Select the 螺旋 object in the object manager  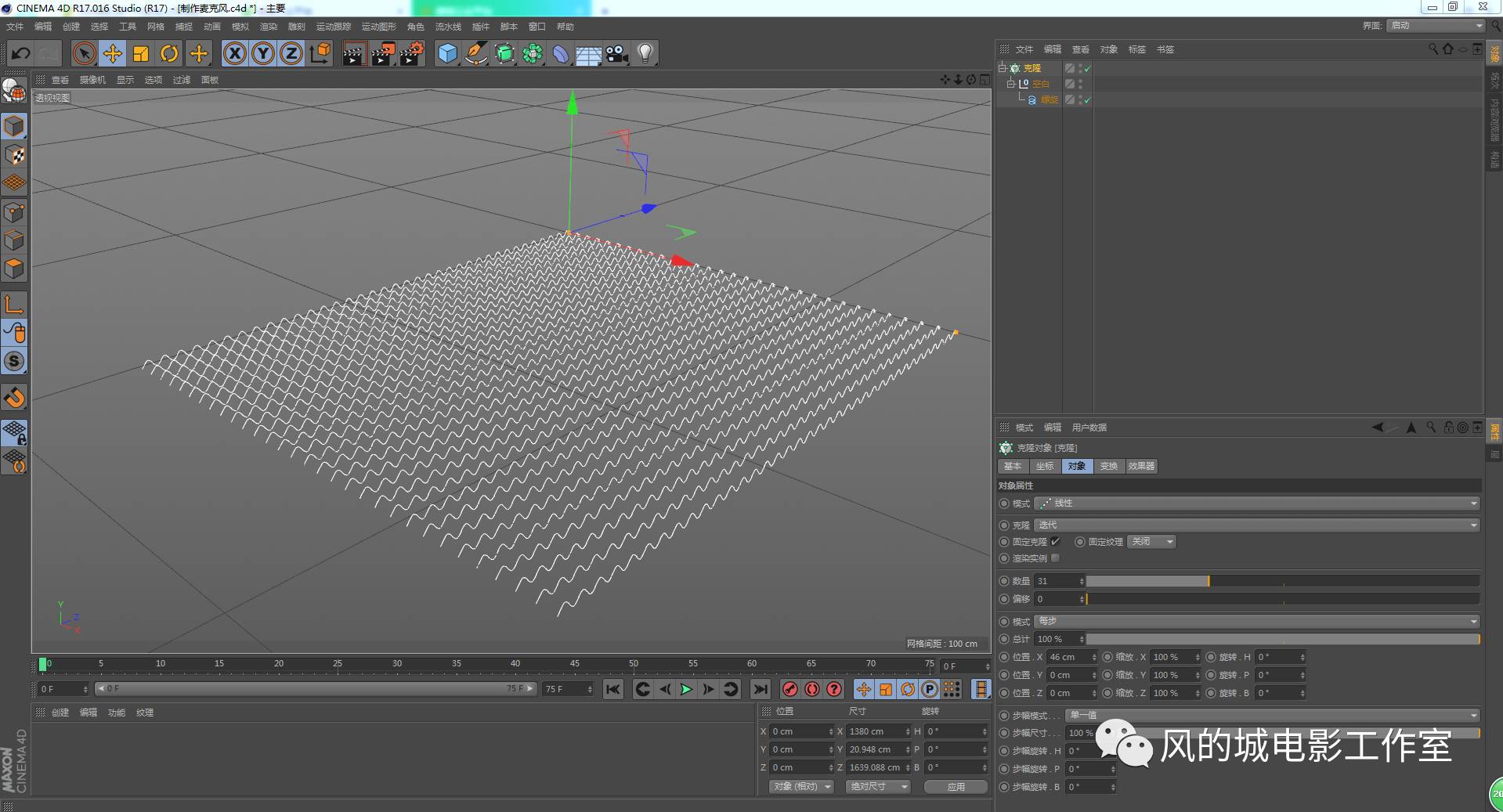click(1049, 100)
